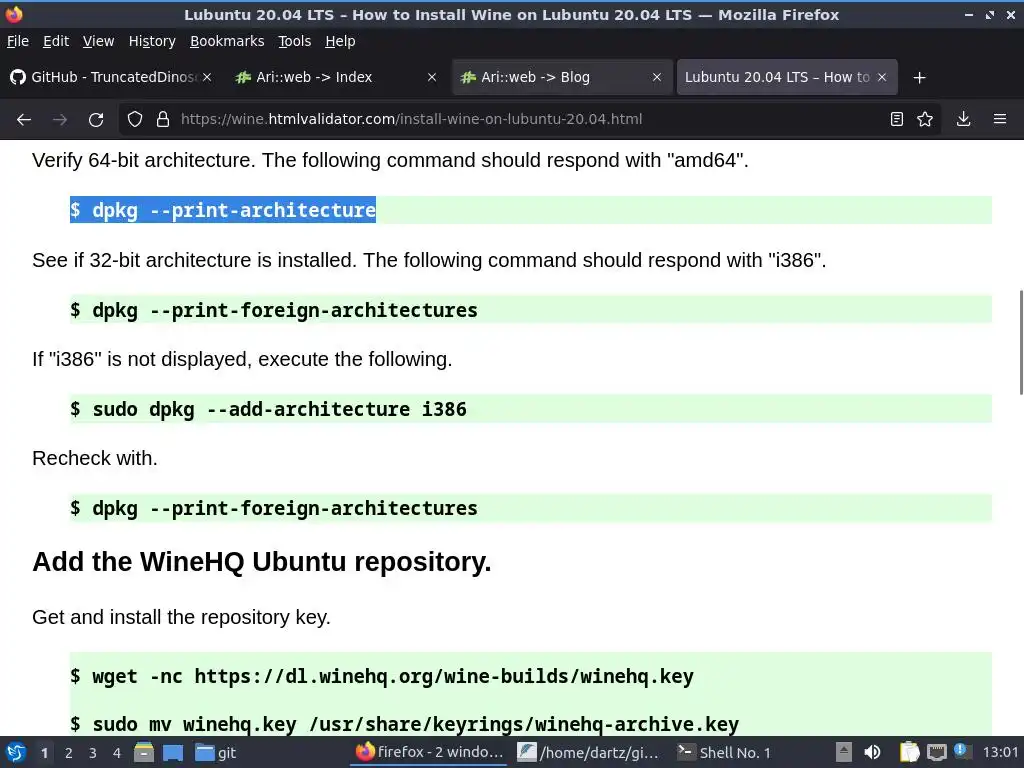
Task: Close the Lubuntu 20.04 LTS tab
Action: tap(882, 77)
